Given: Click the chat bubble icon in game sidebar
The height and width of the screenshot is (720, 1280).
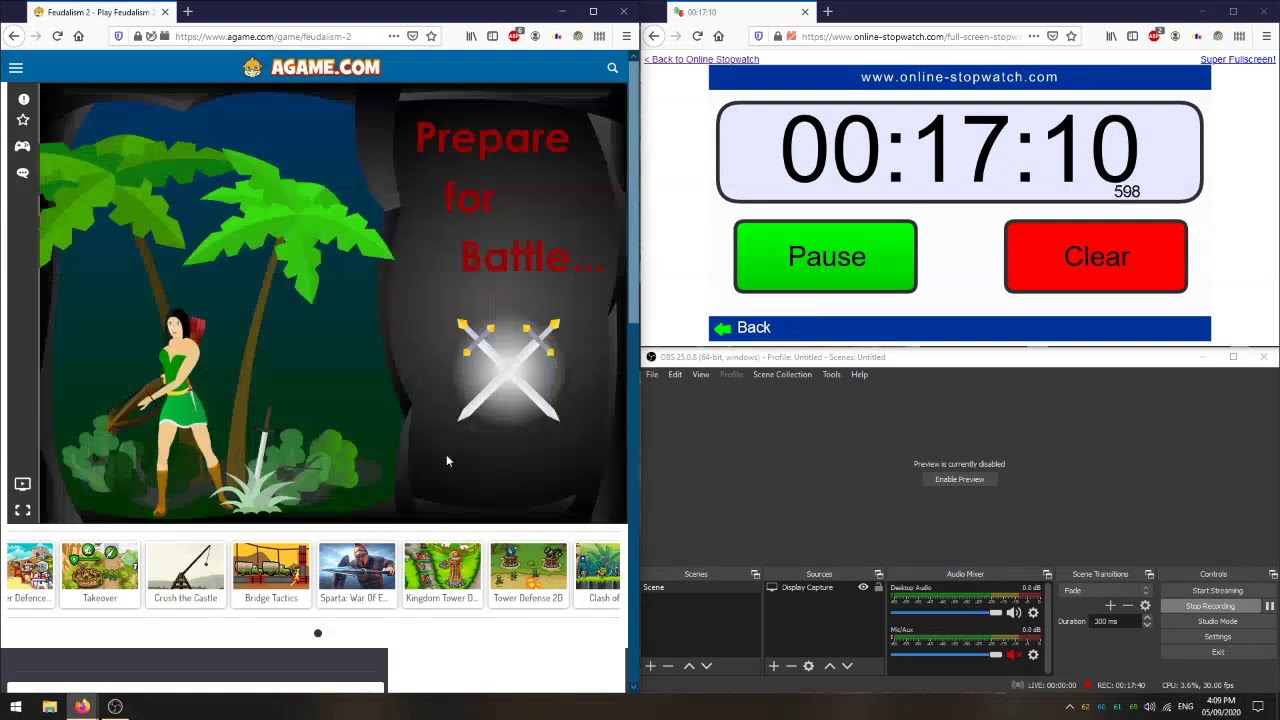Looking at the screenshot, I should pyautogui.click(x=23, y=173).
